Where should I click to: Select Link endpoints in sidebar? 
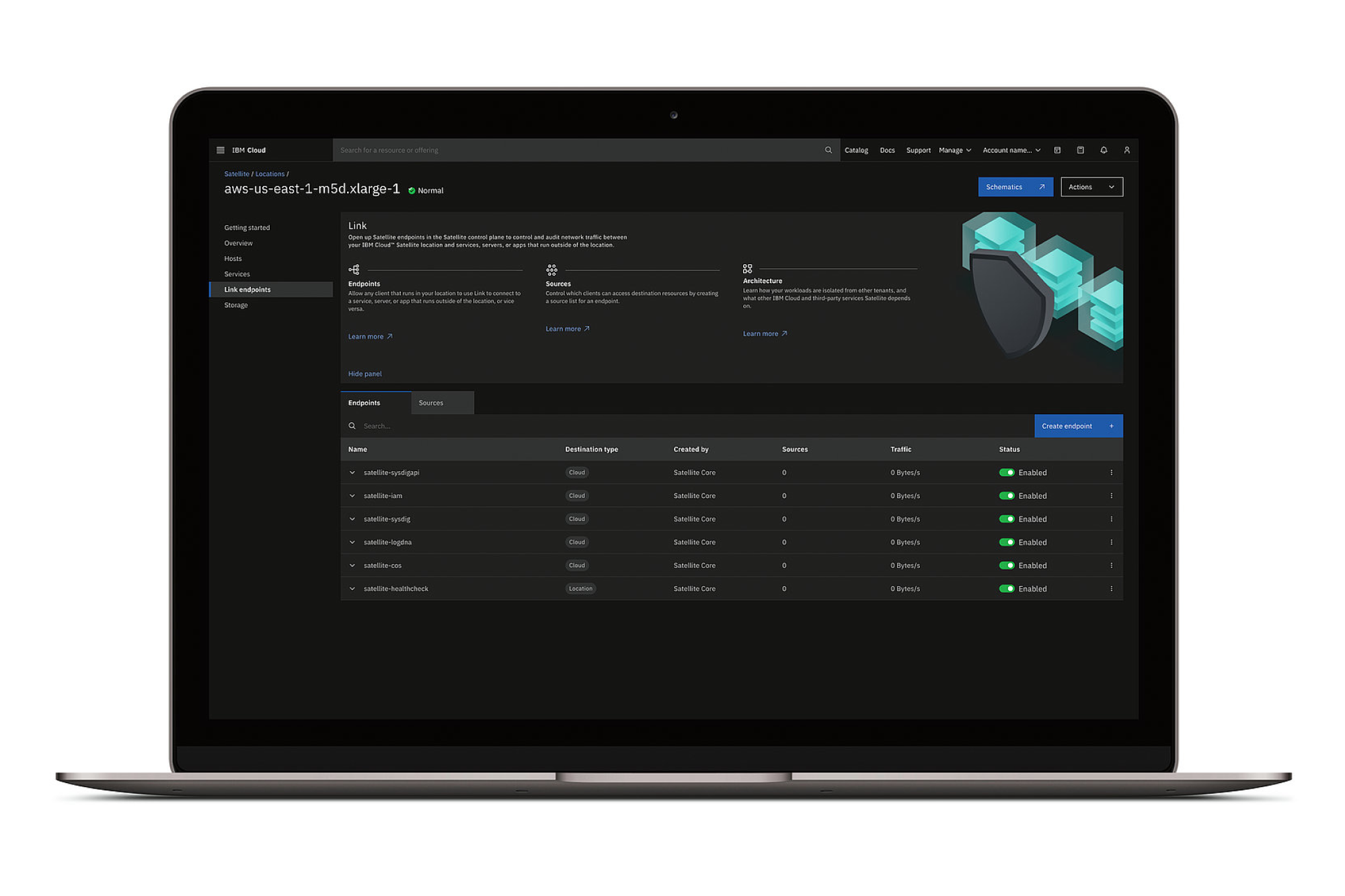(271, 289)
